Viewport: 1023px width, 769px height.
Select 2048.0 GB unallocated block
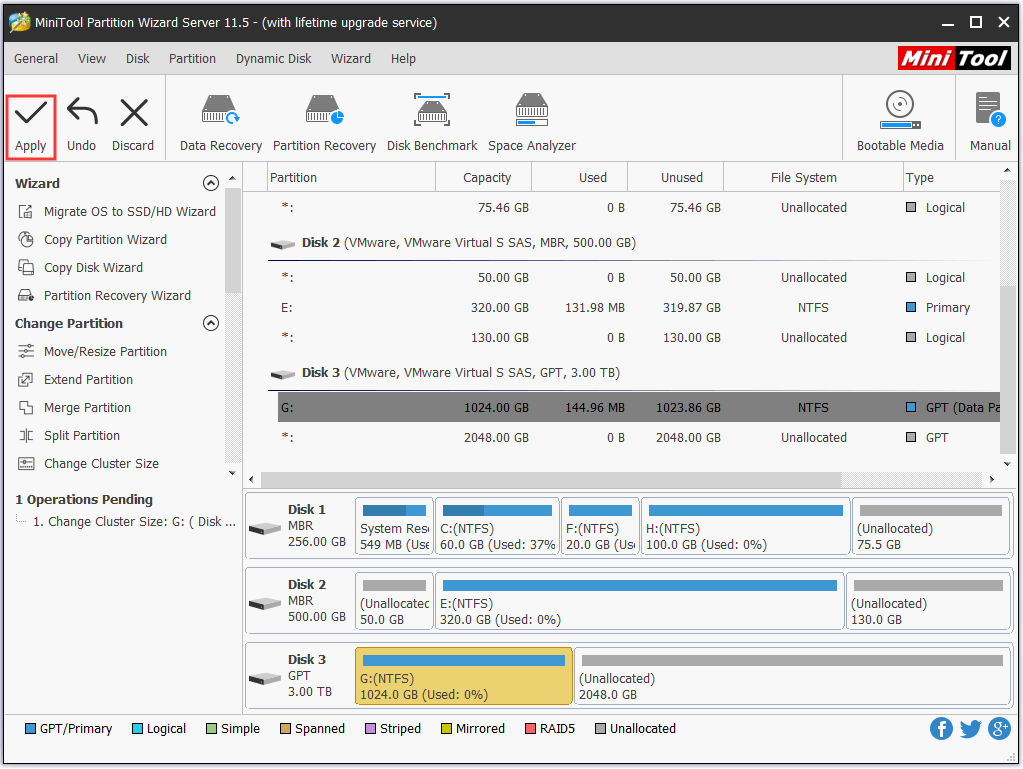click(x=792, y=676)
